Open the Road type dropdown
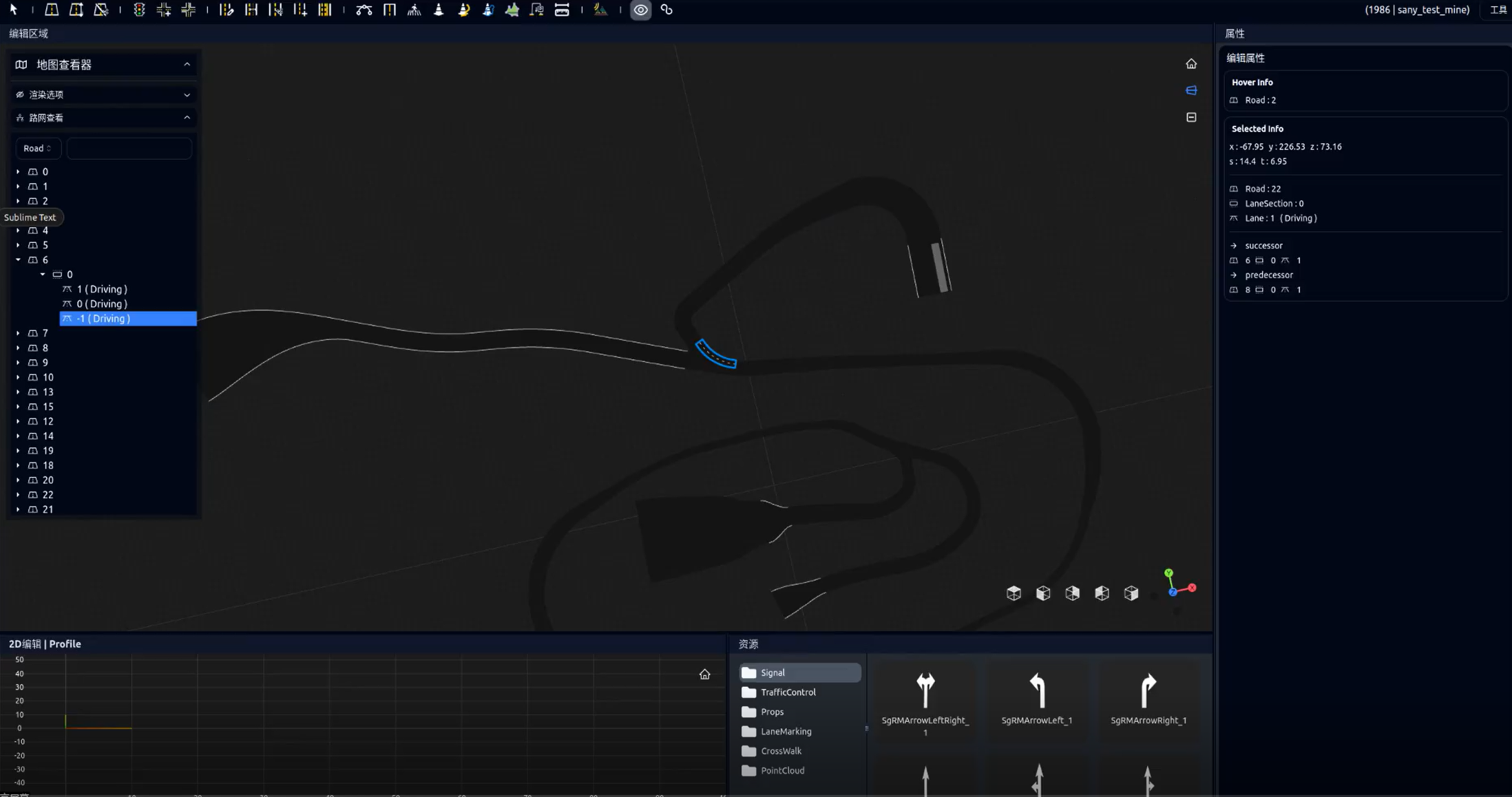This screenshot has height=797, width=1512. pos(38,148)
